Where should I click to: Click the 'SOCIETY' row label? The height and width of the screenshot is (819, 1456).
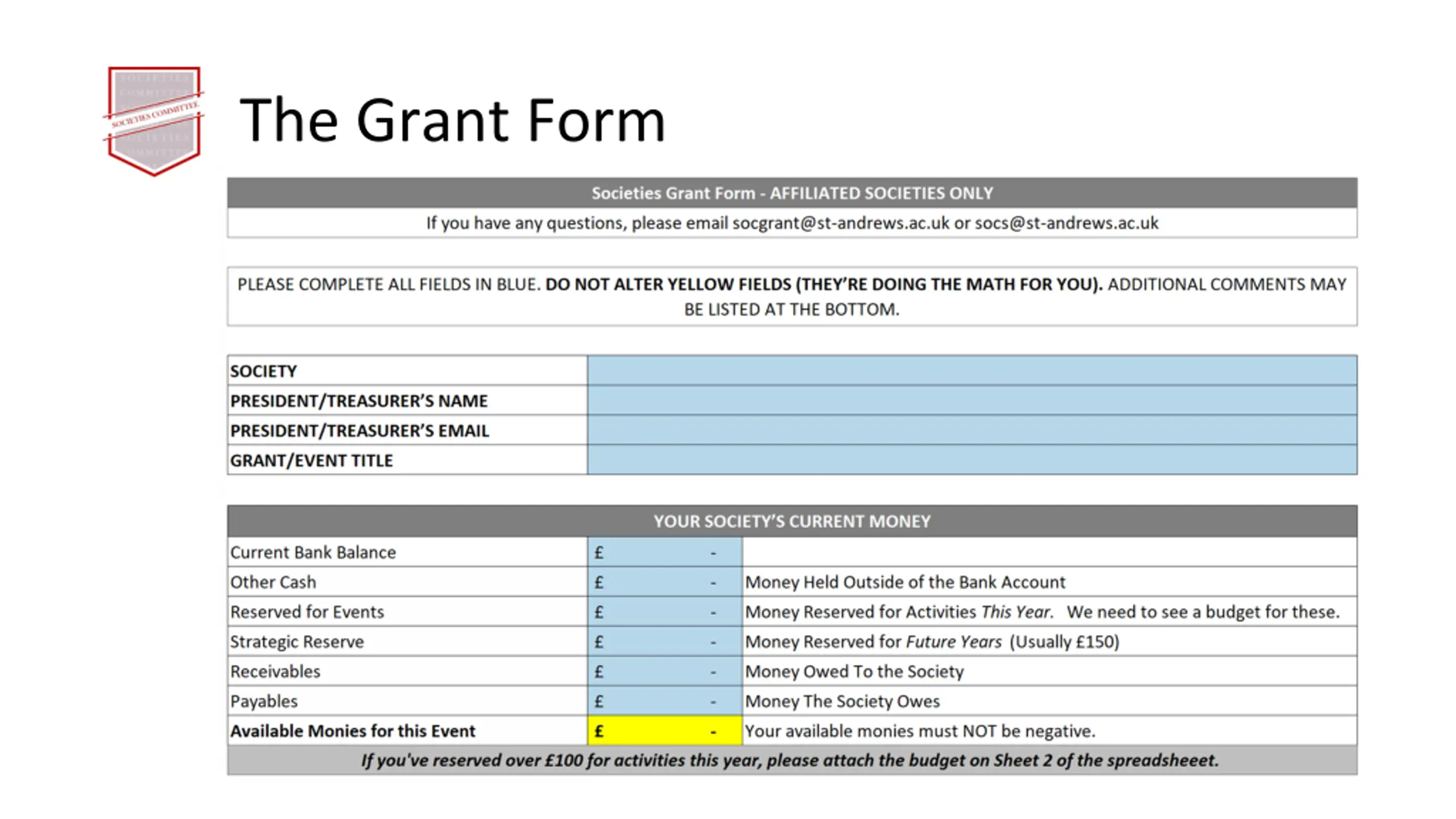click(263, 371)
